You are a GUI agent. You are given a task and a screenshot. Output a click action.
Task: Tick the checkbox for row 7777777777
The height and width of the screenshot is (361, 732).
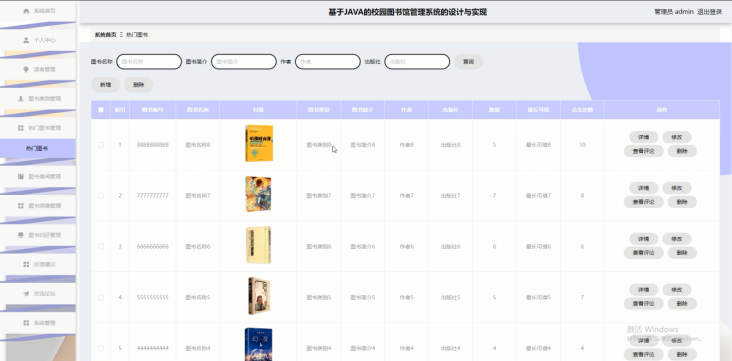pyautogui.click(x=101, y=196)
